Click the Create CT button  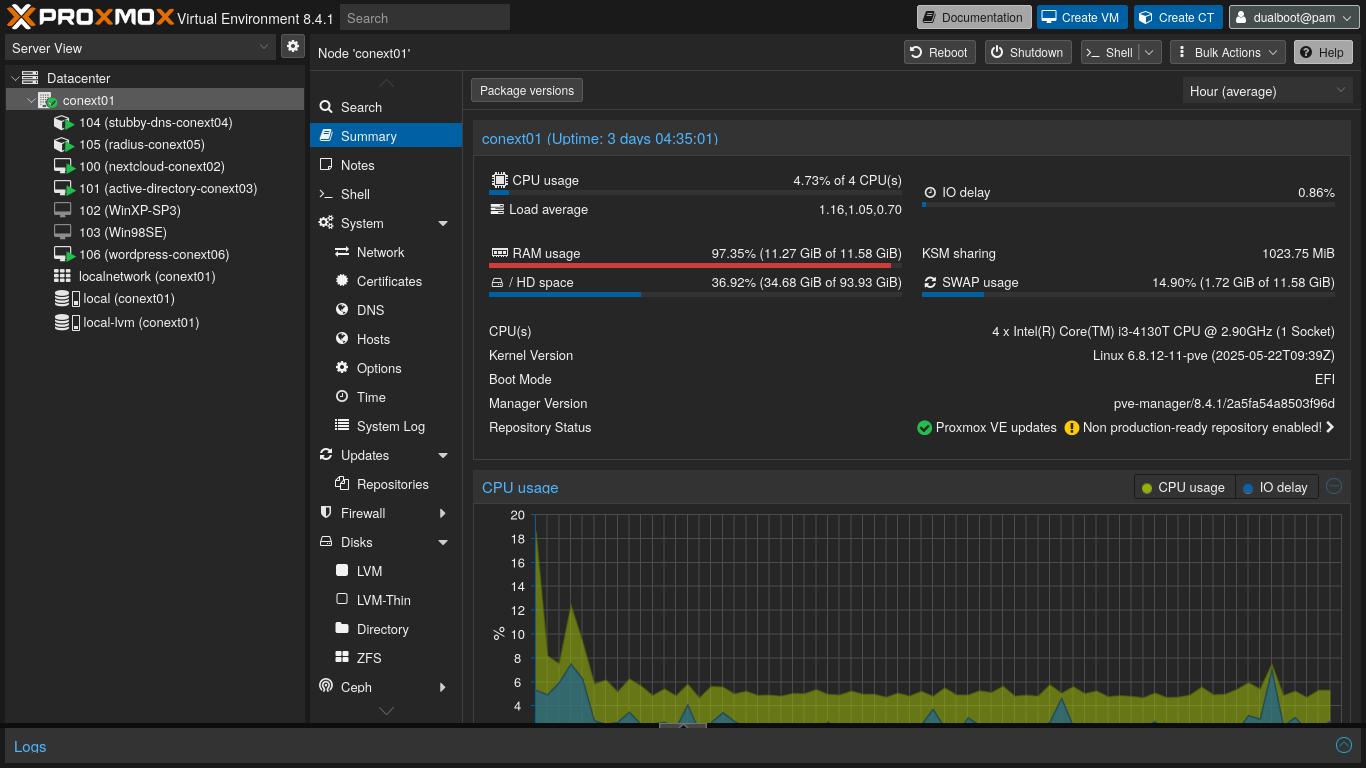coord(1178,17)
